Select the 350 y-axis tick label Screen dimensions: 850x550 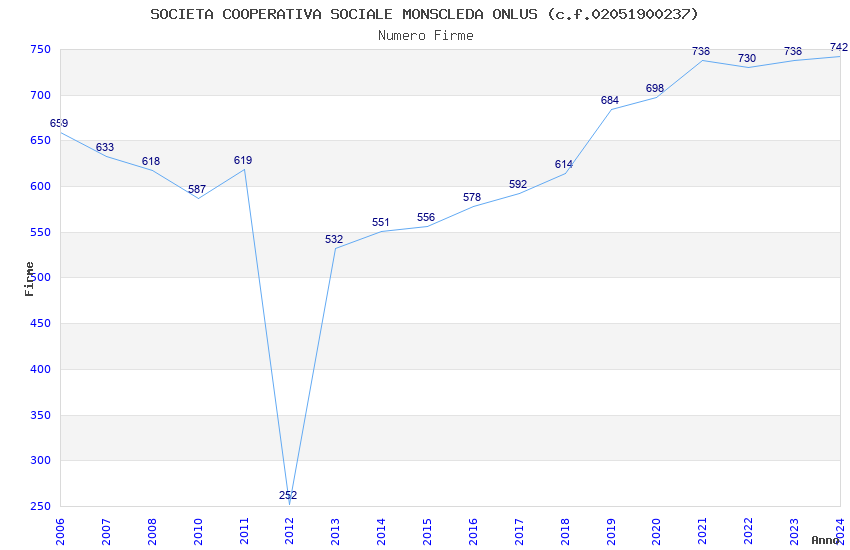(41, 416)
